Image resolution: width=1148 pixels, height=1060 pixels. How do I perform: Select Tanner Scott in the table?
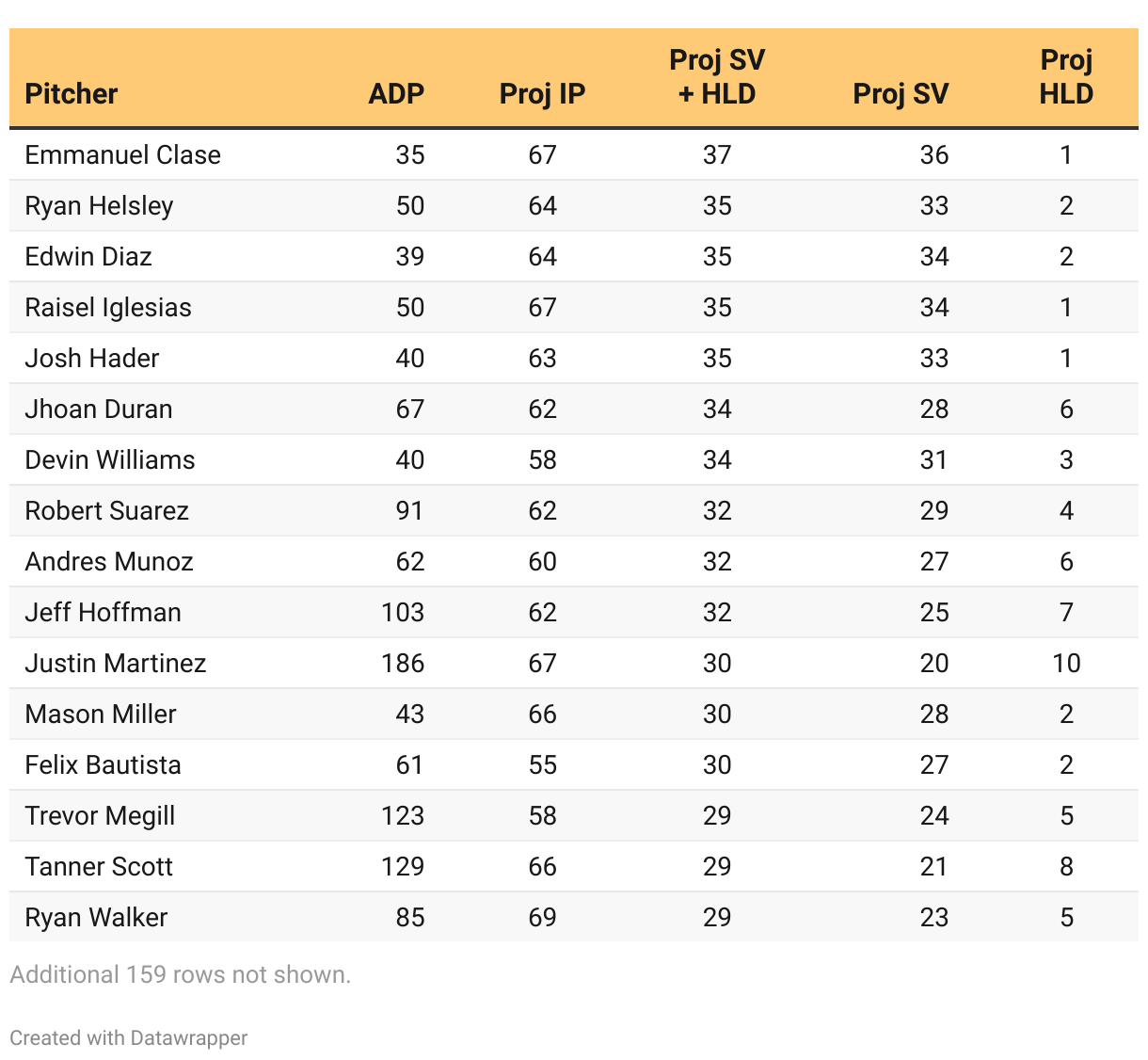pos(99,867)
